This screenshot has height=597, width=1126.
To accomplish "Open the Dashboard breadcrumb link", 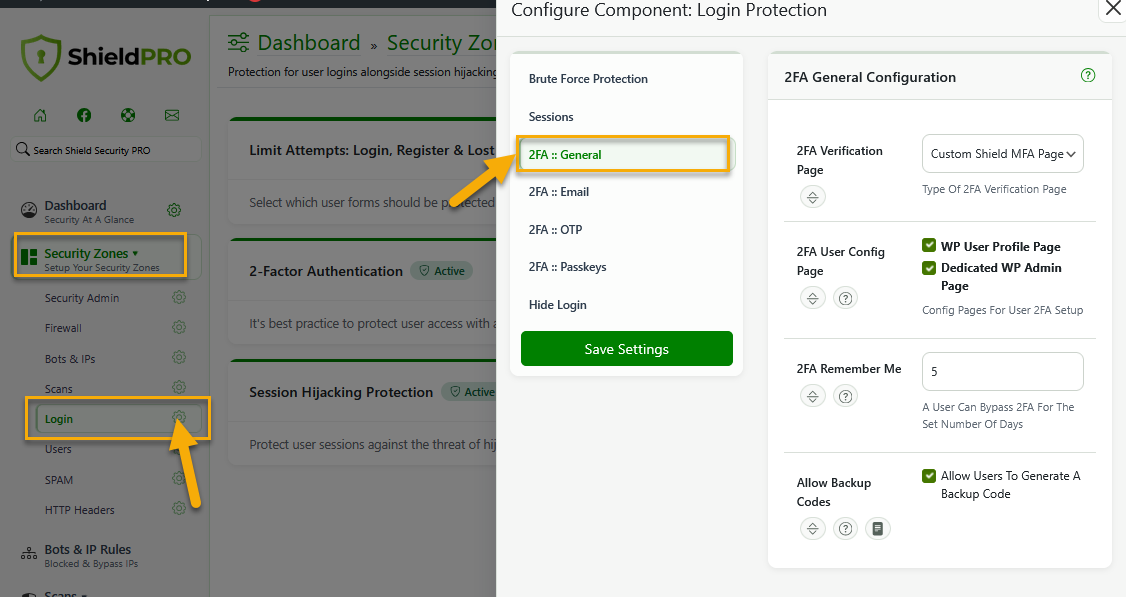I will coord(309,43).
